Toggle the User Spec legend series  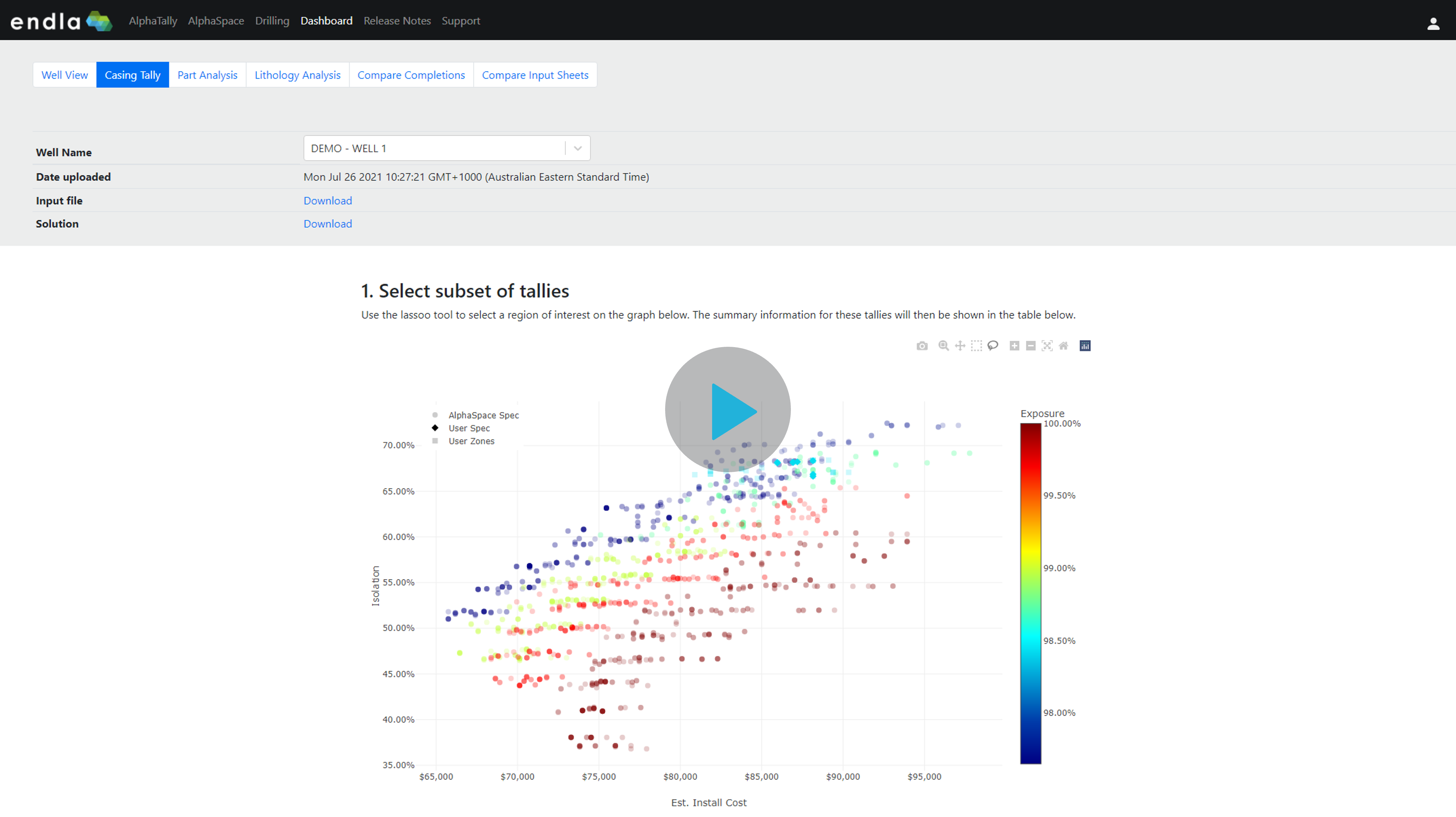(x=461, y=428)
